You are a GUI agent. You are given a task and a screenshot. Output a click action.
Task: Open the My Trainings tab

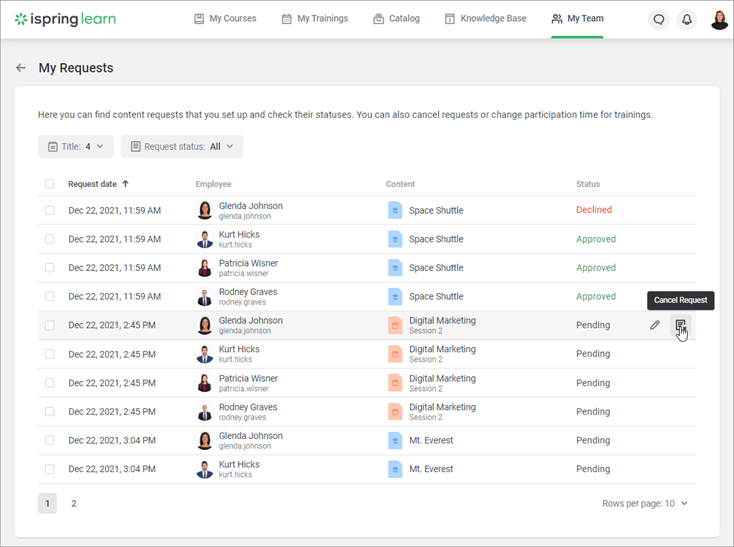click(315, 19)
